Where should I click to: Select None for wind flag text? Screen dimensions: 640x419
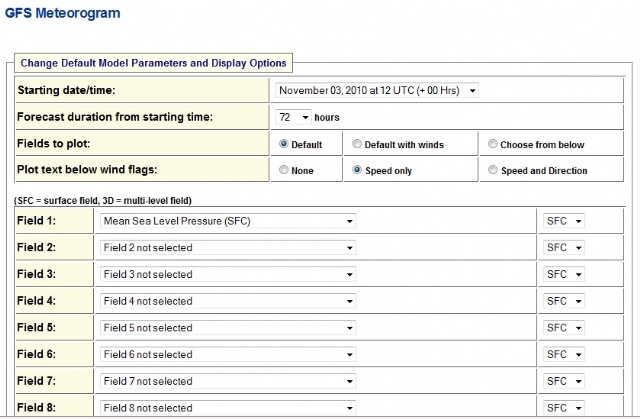pyautogui.click(x=283, y=170)
